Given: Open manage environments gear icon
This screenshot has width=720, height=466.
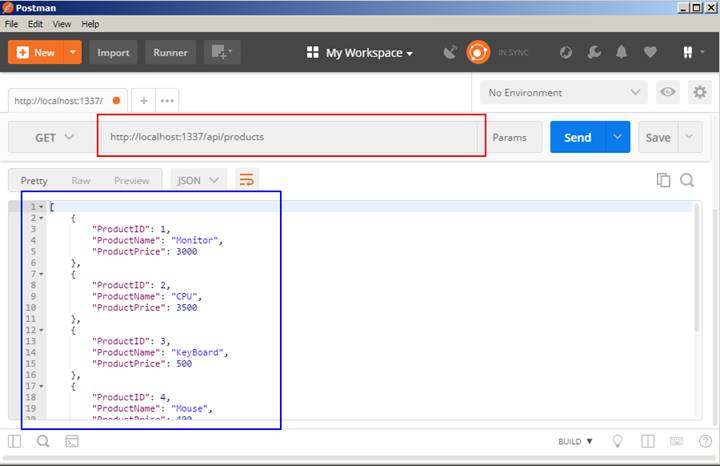Looking at the screenshot, I should coord(700,92).
